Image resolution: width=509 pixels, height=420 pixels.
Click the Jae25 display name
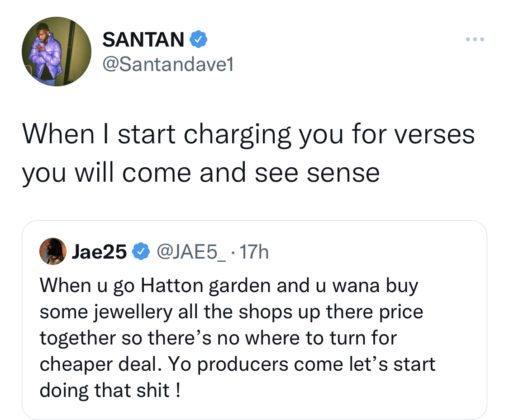99,252
